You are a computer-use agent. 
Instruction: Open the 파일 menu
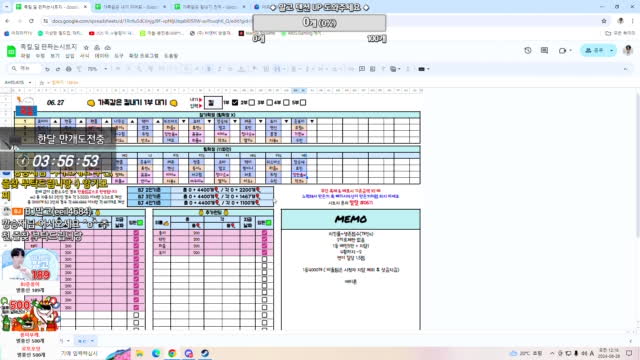click(25, 56)
